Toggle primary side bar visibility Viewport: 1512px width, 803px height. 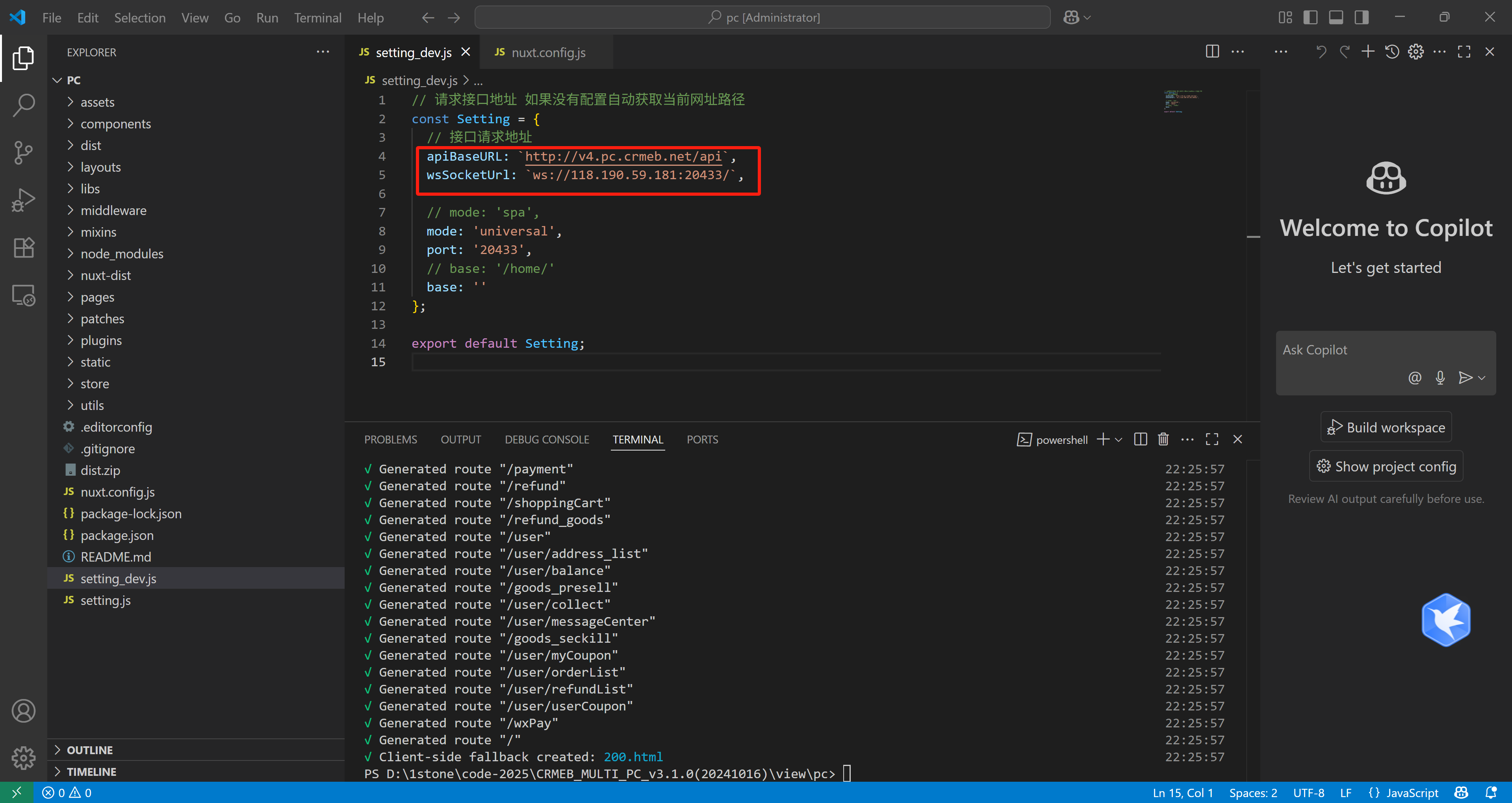tap(1310, 18)
